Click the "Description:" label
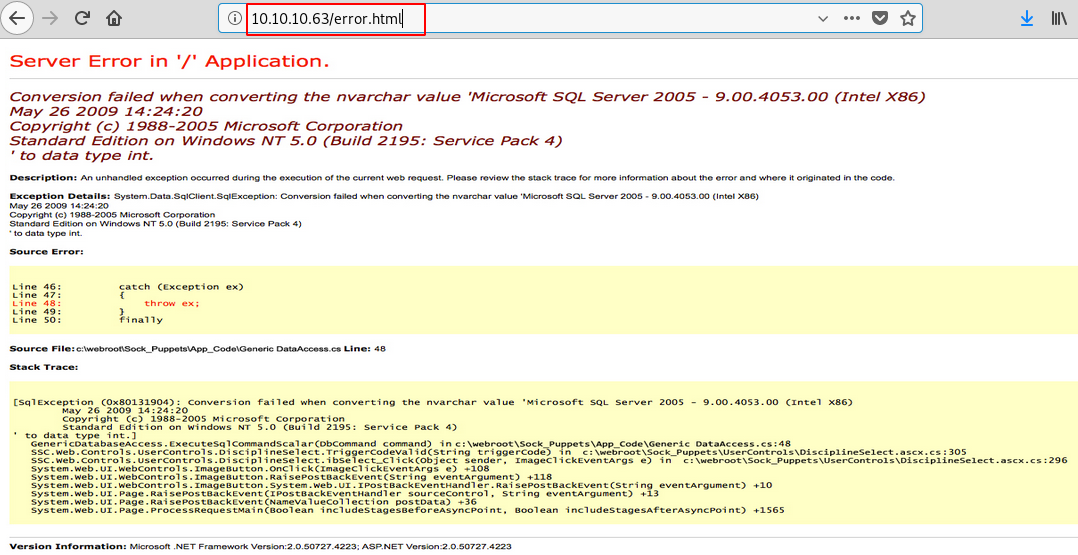 pyautogui.click(x=43, y=177)
